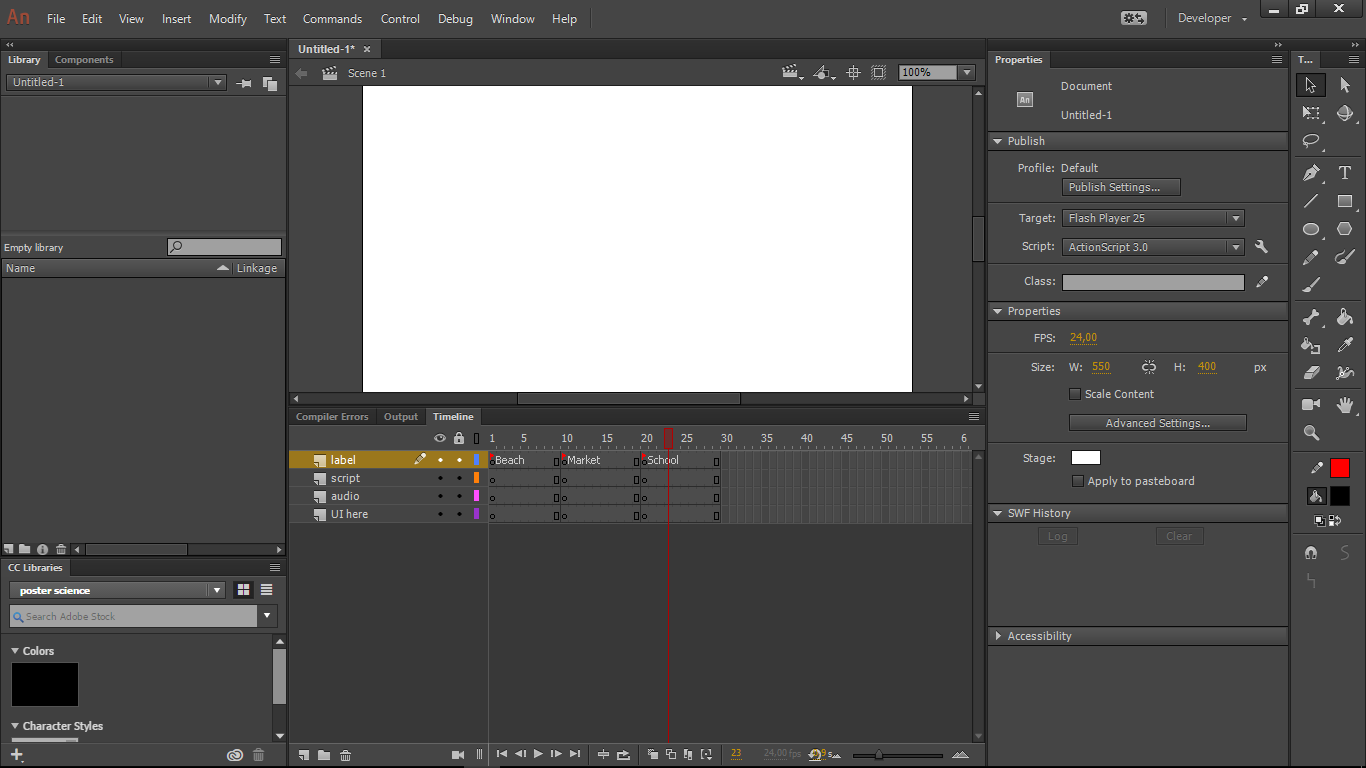Step forward one frame

556,754
